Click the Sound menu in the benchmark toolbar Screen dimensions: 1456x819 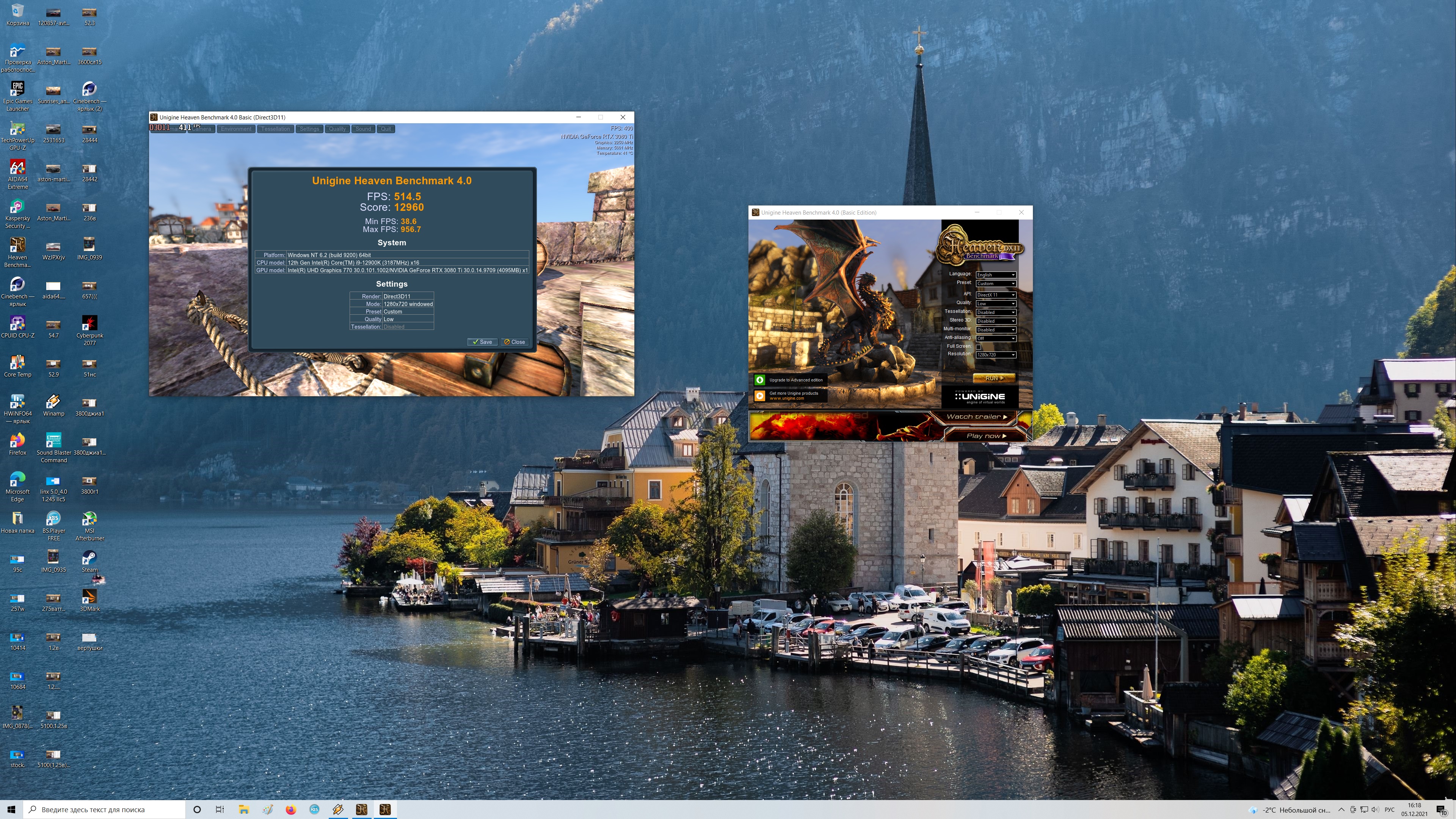click(363, 129)
